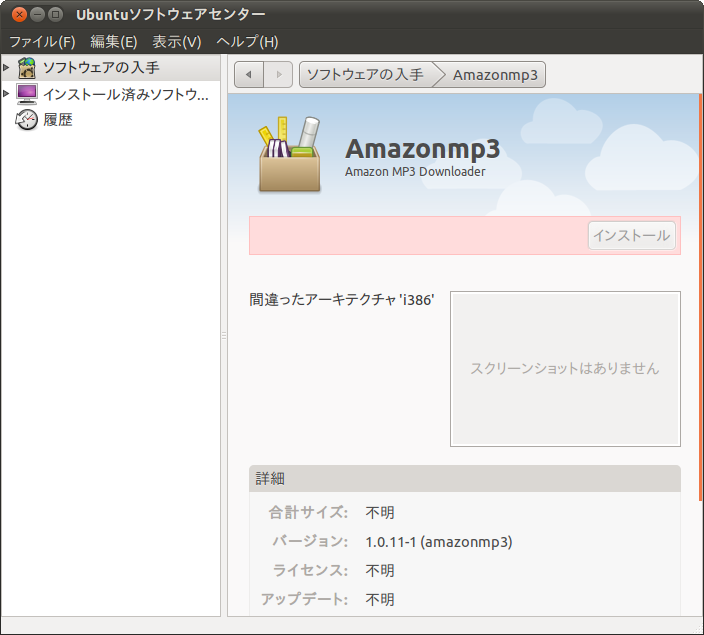
Task: Click the empty screenshot placeholder thumbnail
Action: pos(565,369)
